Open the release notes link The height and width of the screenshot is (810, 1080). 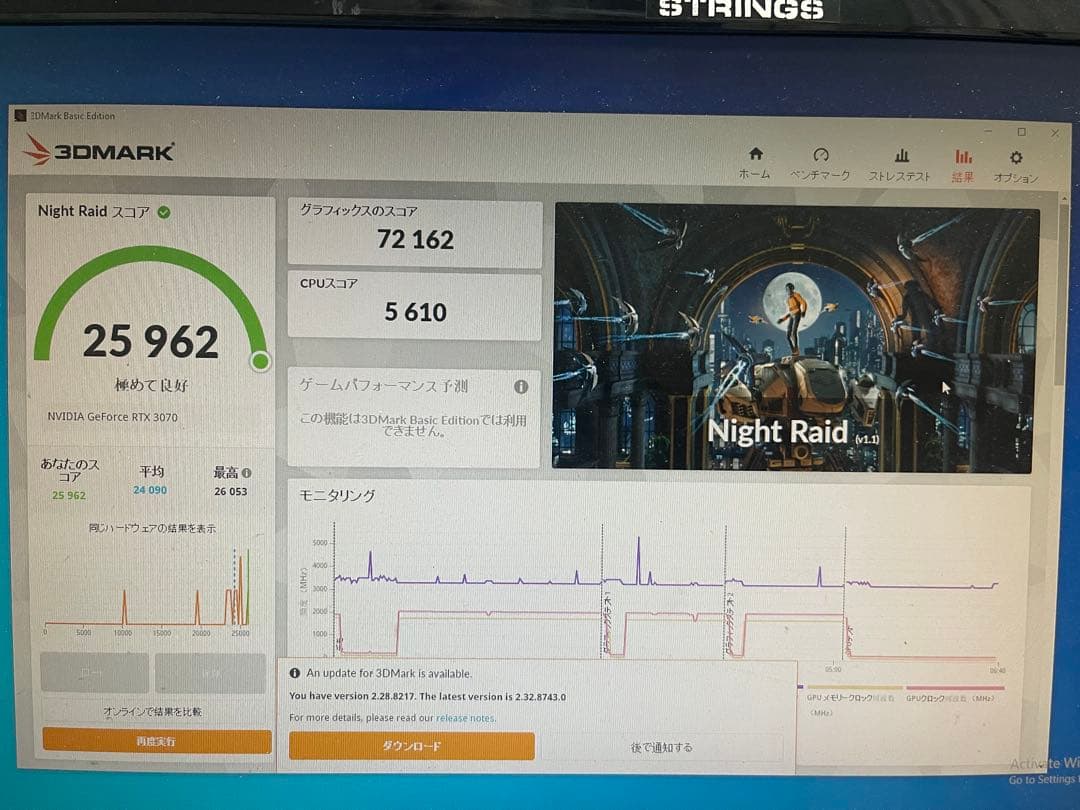coord(466,718)
